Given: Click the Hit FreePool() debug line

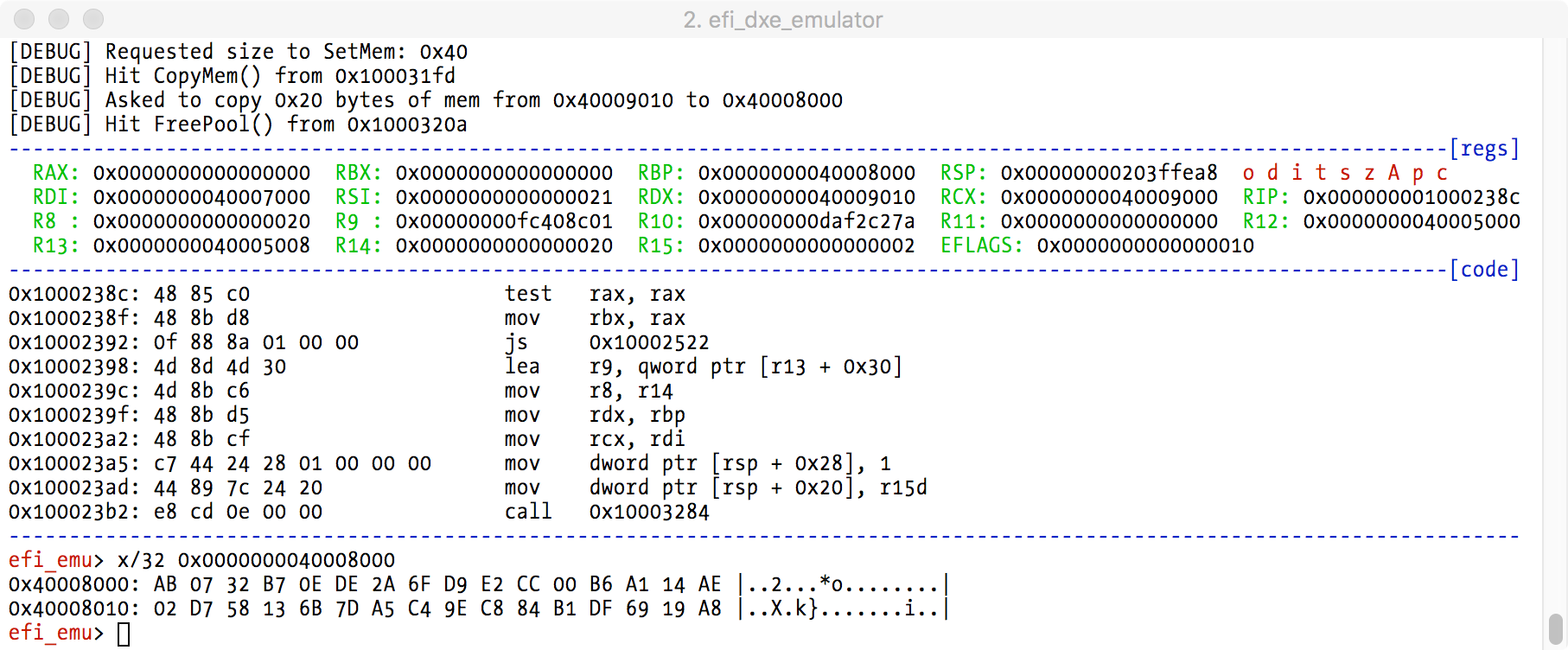Looking at the screenshot, I should point(238,124).
